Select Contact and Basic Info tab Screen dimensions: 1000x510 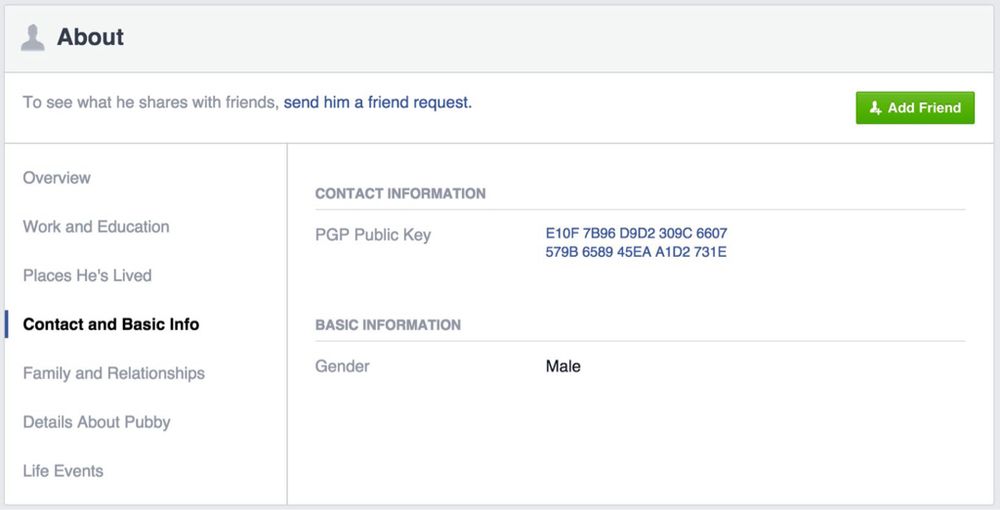click(x=111, y=325)
